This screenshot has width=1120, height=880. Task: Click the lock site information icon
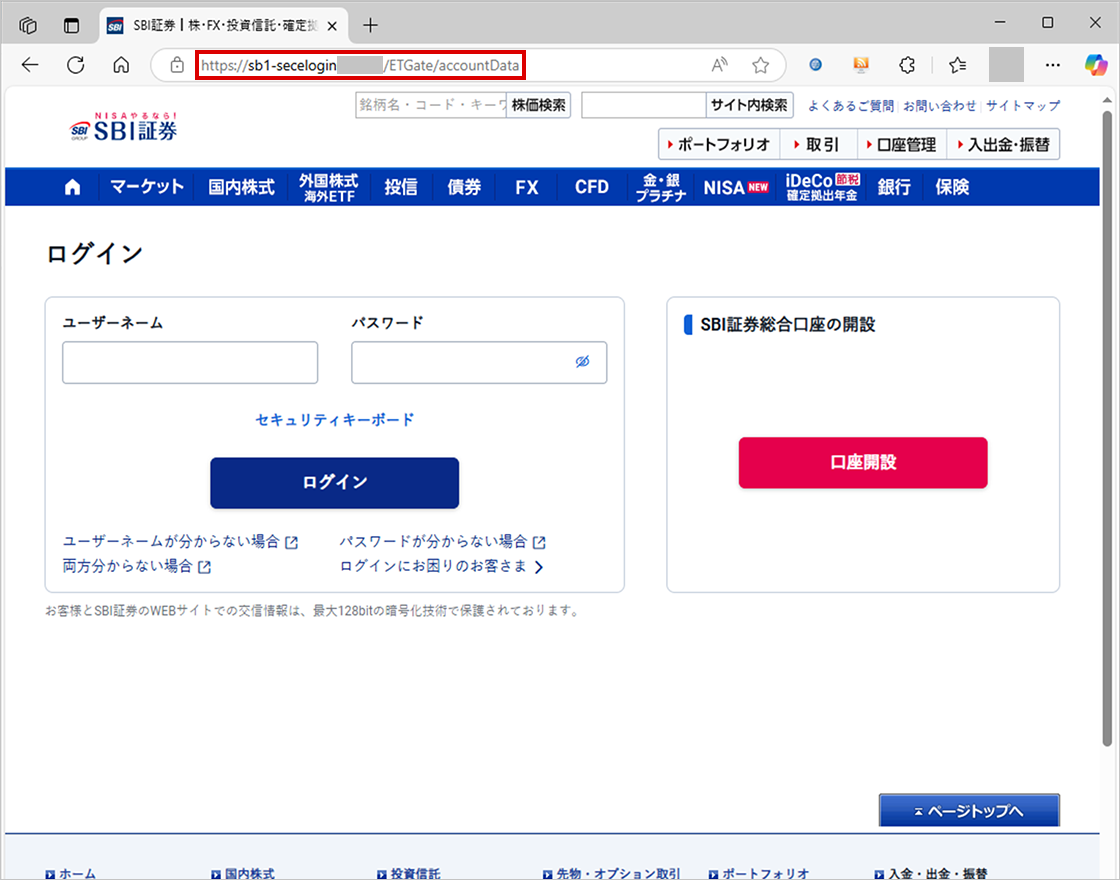coord(177,65)
